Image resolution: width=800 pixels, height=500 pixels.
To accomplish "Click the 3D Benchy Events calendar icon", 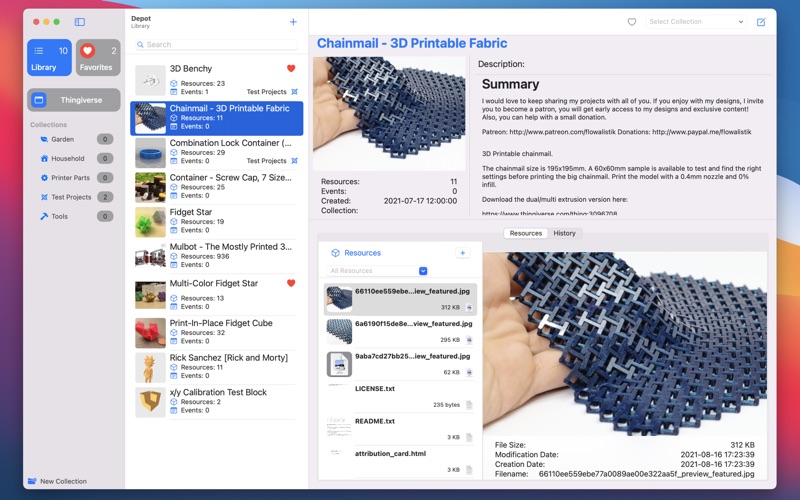I will coord(173,92).
